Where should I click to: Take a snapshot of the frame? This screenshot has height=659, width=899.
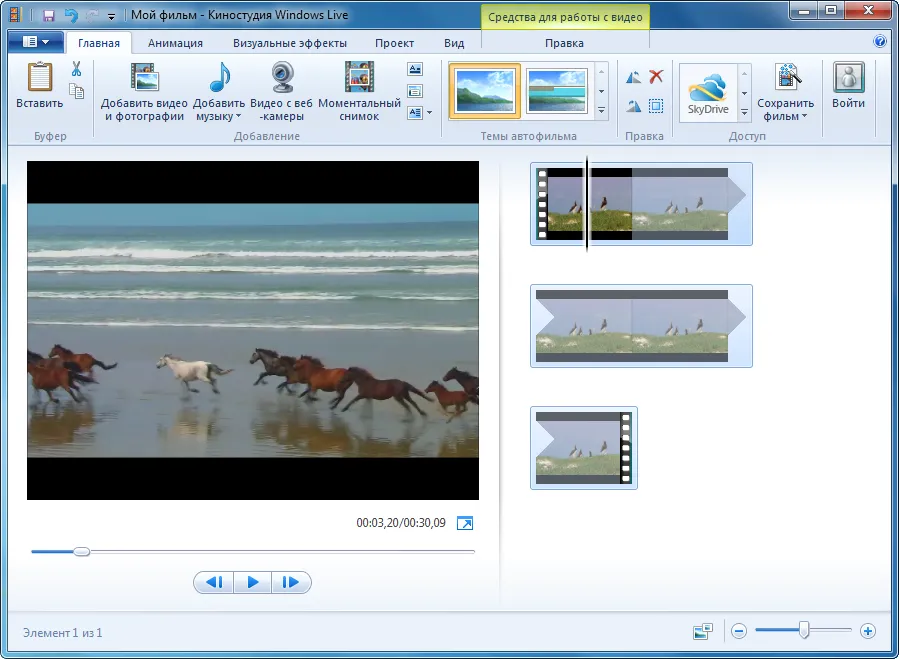359,92
